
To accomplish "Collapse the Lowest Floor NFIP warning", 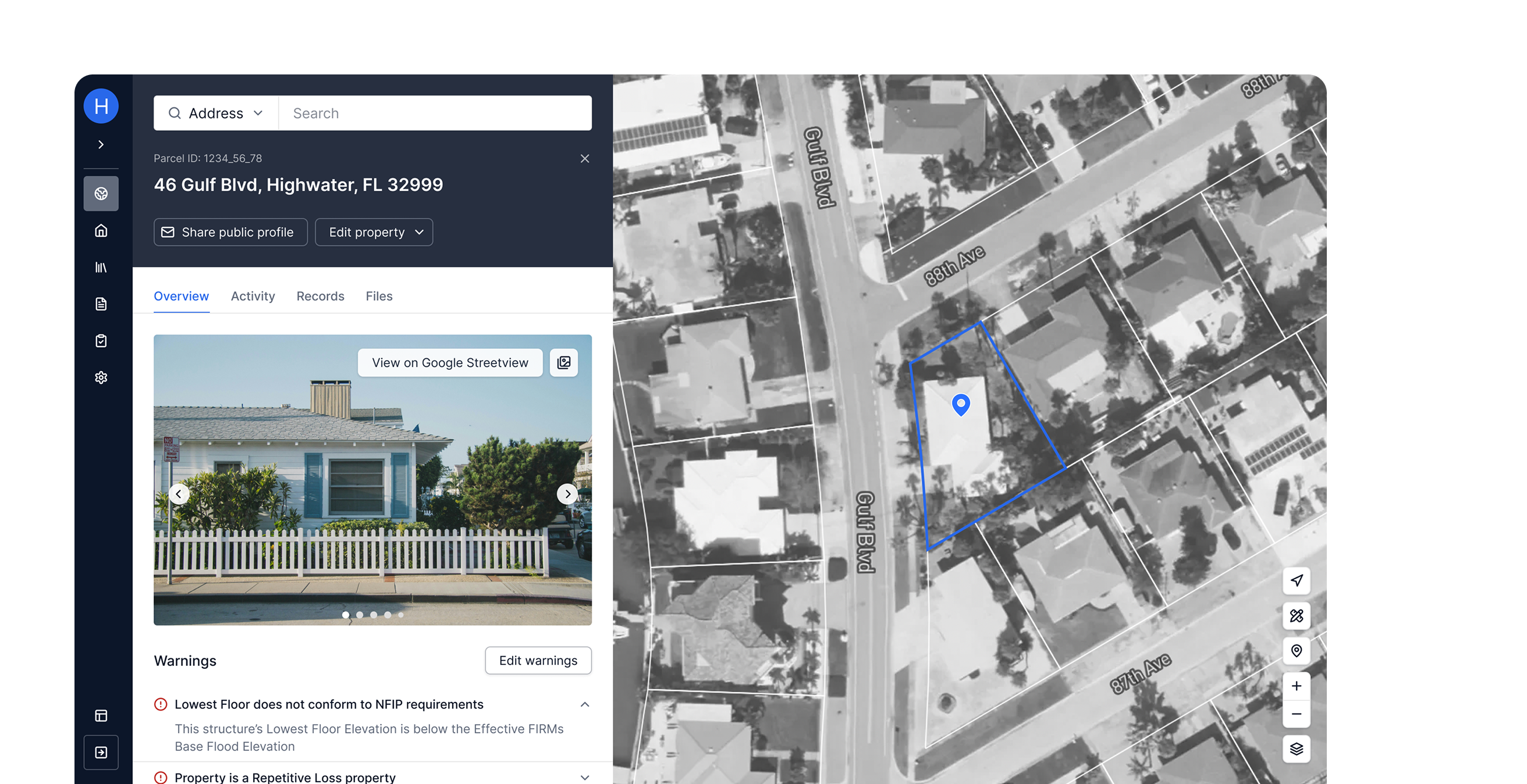I will coord(584,704).
